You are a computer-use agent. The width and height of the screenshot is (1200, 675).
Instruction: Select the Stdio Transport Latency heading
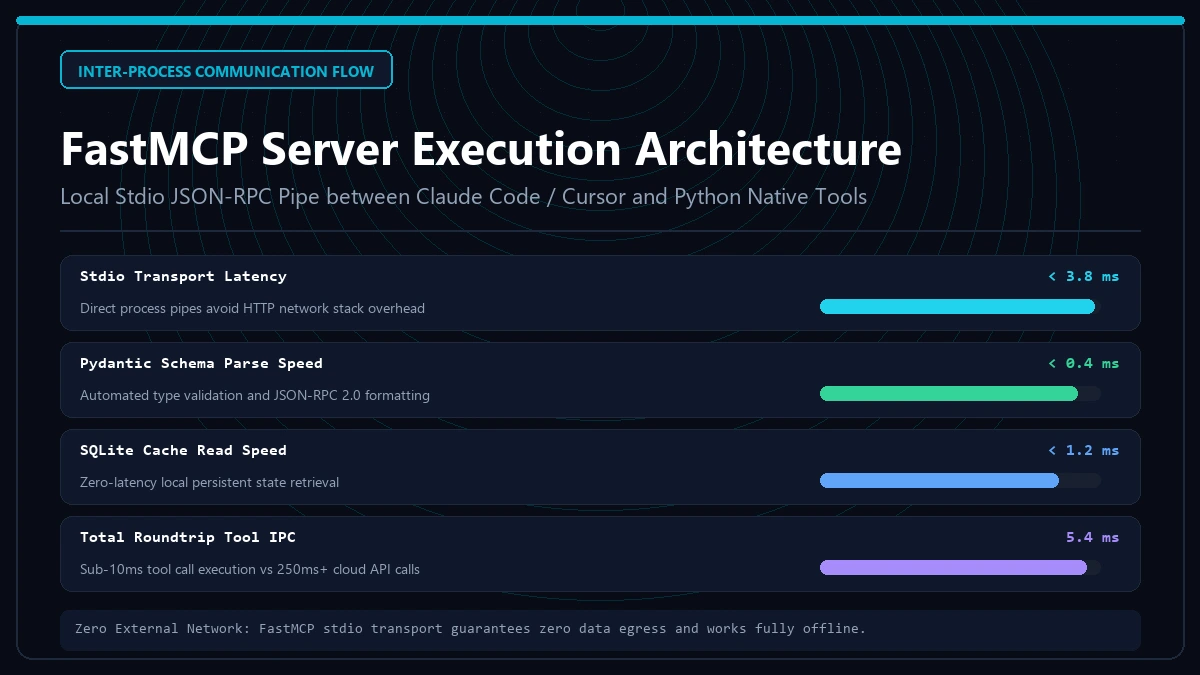tap(183, 276)
